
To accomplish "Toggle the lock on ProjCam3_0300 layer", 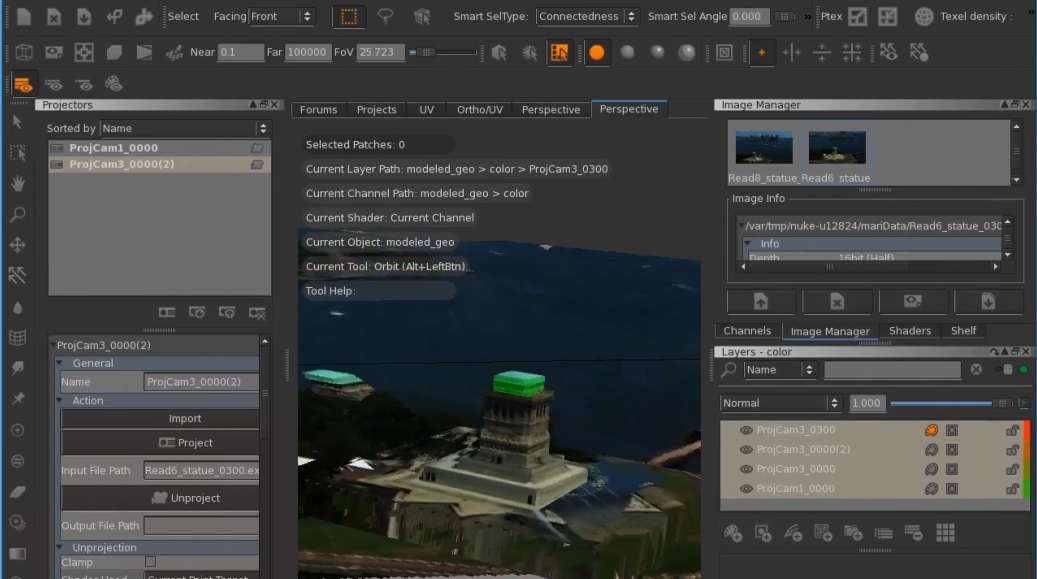I will (x=1012, y=430).
